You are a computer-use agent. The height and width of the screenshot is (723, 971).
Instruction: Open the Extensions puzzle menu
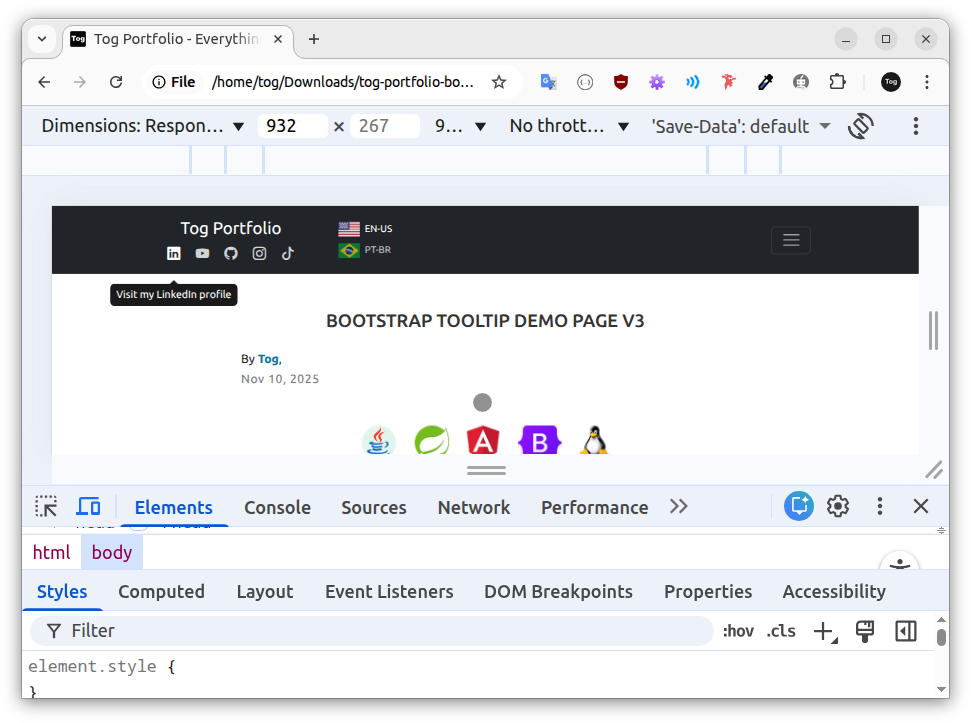point(837,82)
